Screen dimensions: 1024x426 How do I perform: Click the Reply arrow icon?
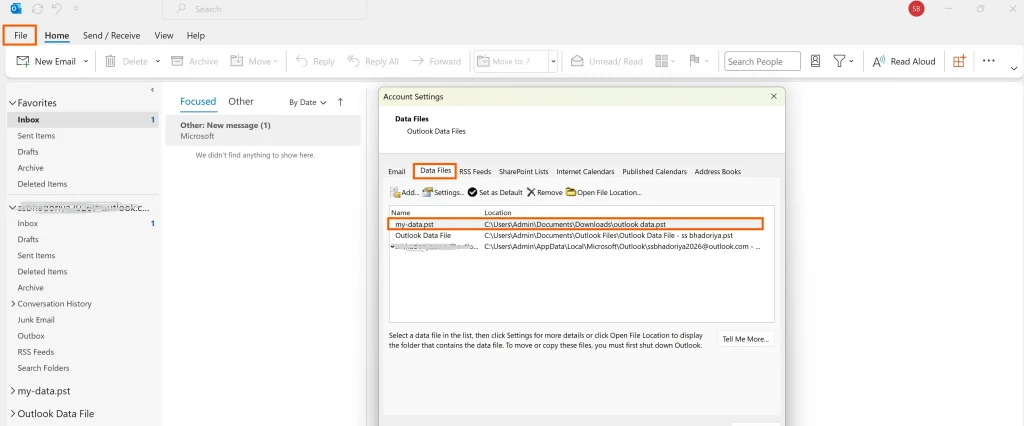(x=302, y=61)
